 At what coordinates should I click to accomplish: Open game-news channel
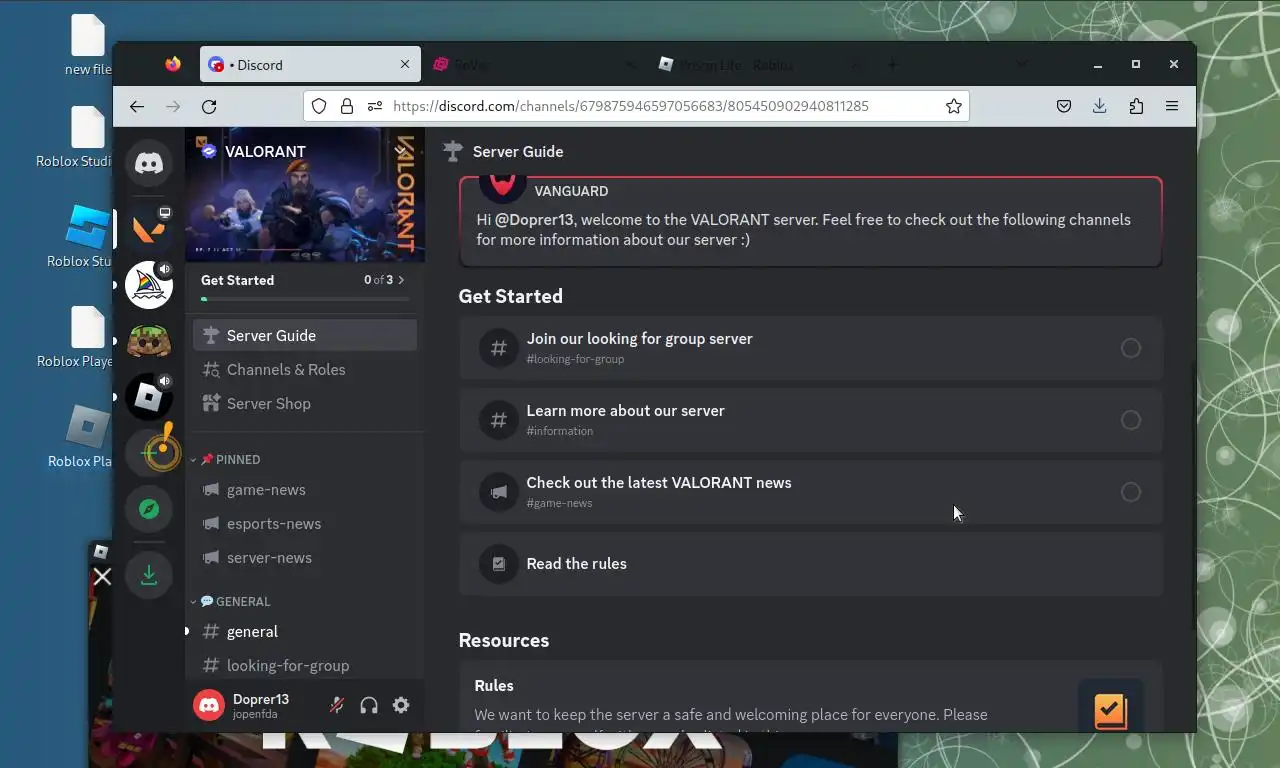[x=305, y=489]
